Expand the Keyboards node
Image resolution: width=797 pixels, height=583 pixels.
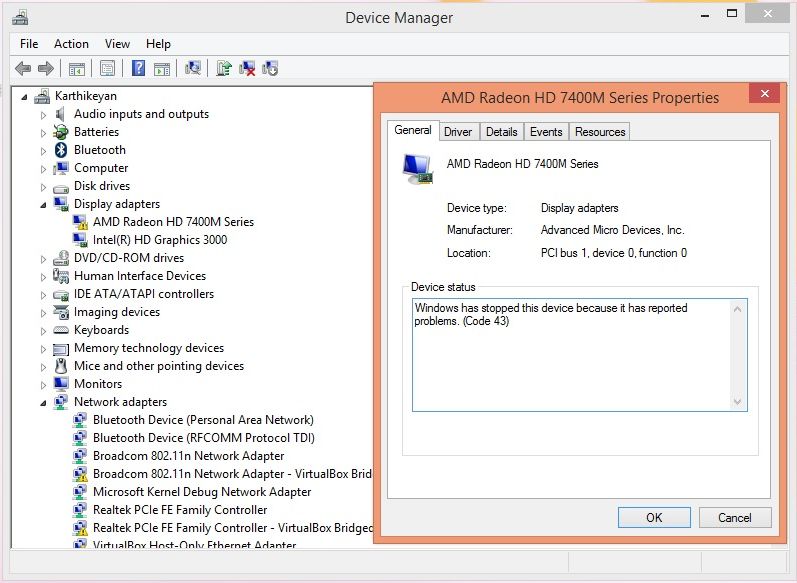[x=43, y=331]
